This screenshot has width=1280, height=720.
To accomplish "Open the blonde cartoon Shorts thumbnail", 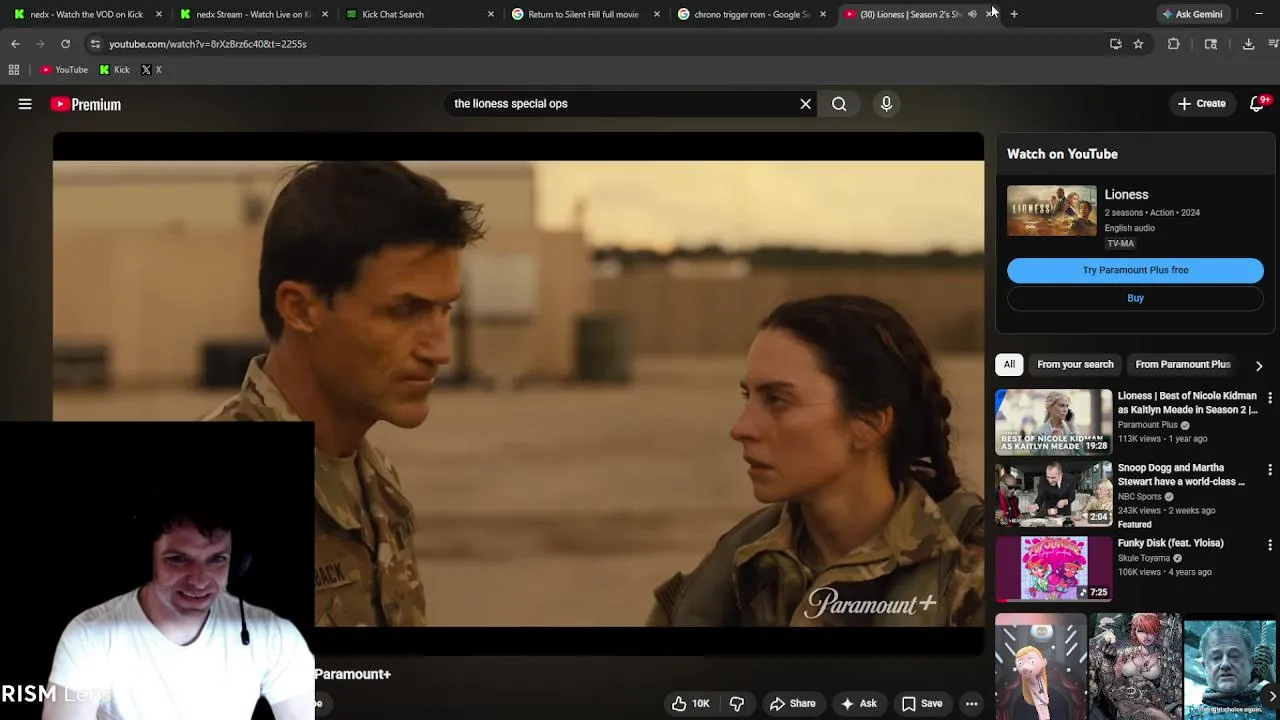I will (1041, 667).
